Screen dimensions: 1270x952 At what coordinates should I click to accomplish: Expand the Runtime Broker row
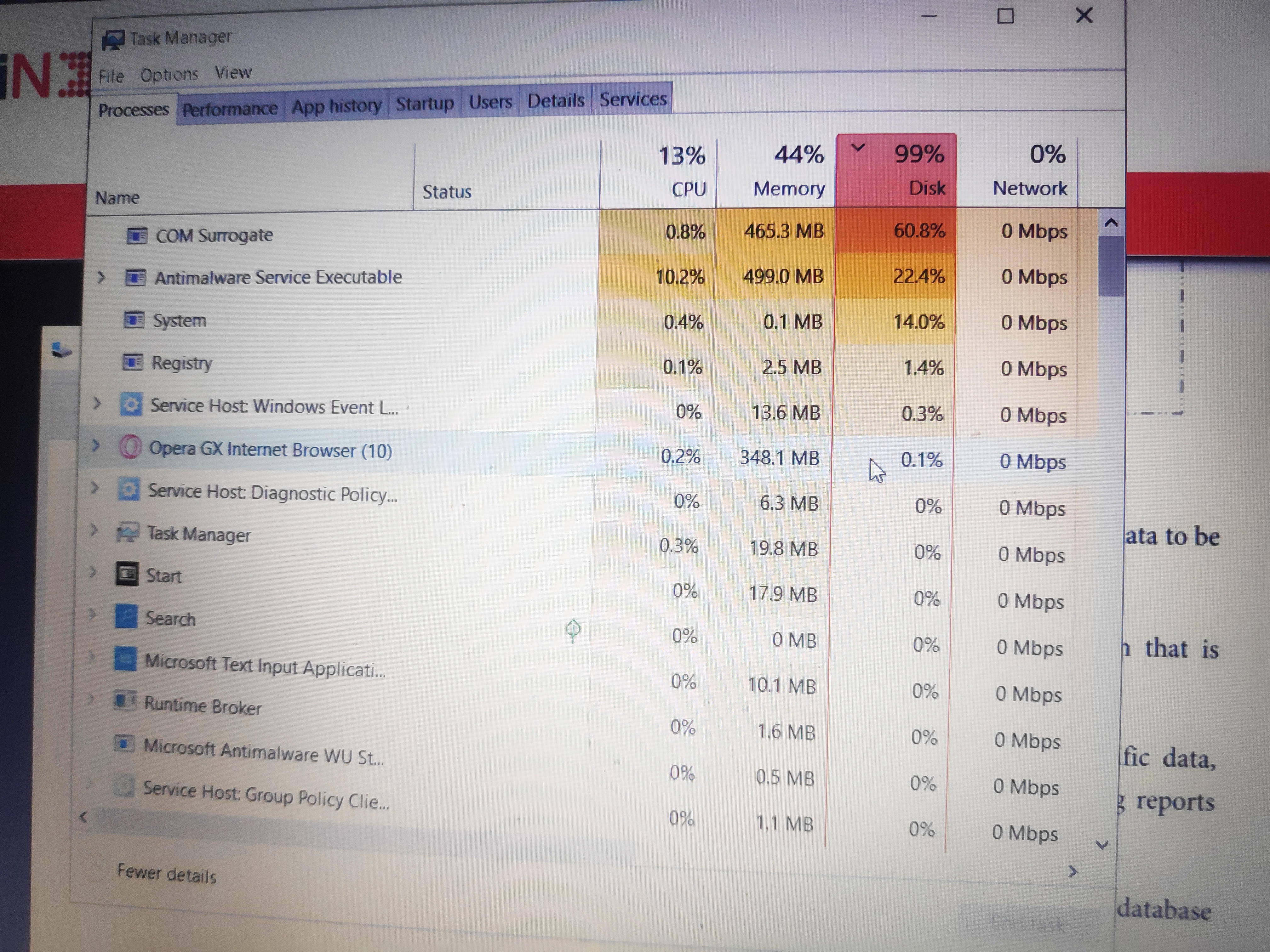tap(91, 698)
